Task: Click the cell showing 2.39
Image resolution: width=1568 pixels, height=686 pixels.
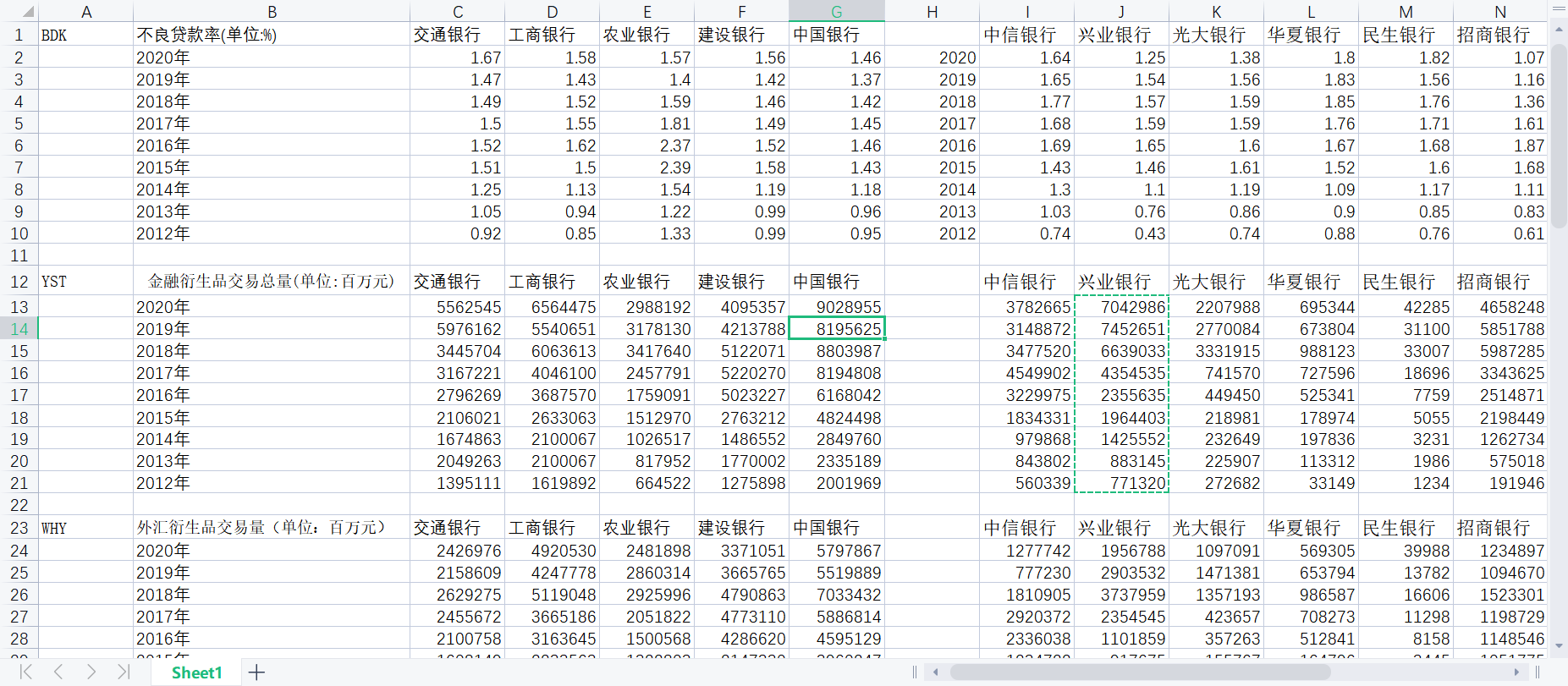Action: 647,167
